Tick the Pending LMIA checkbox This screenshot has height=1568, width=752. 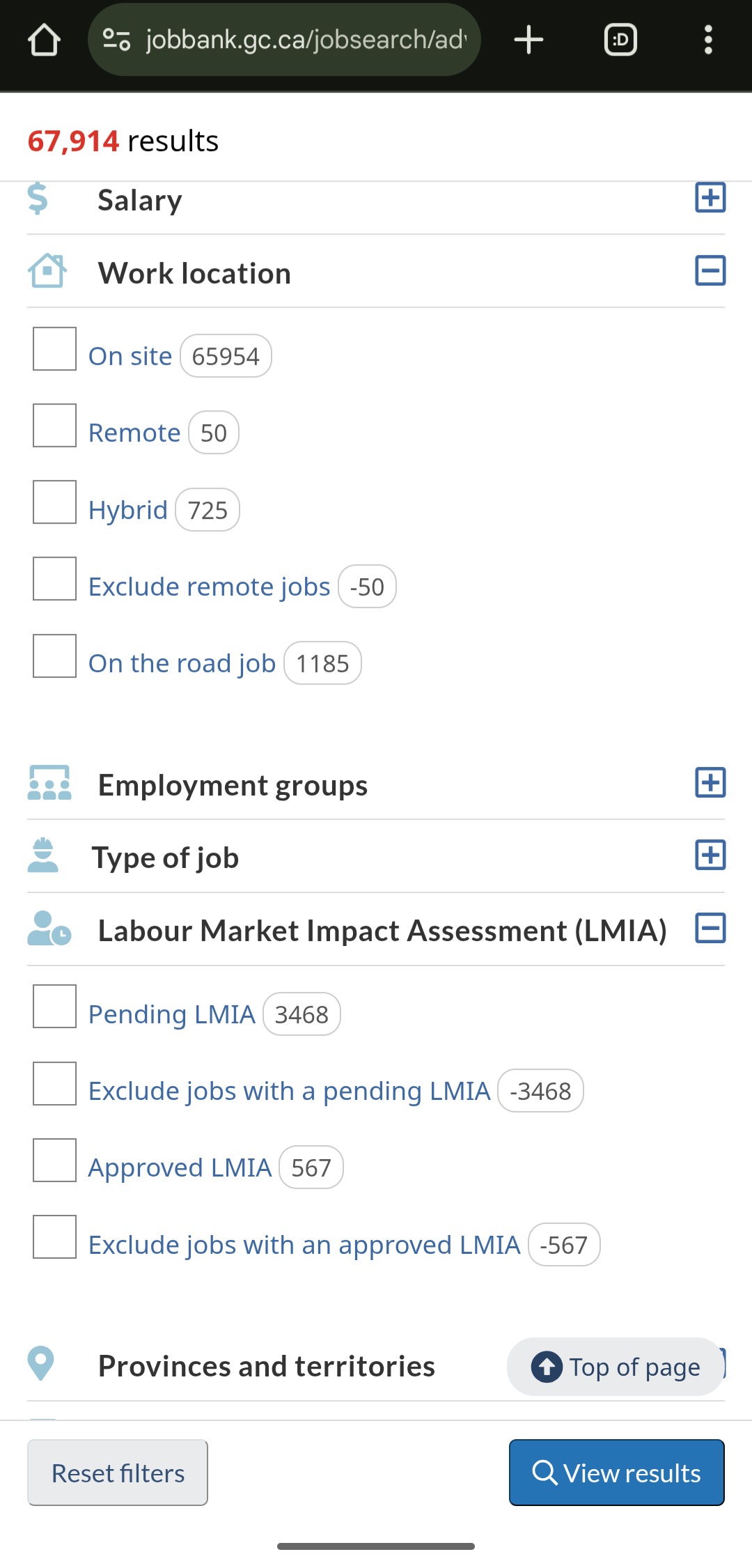(54, 1007)
